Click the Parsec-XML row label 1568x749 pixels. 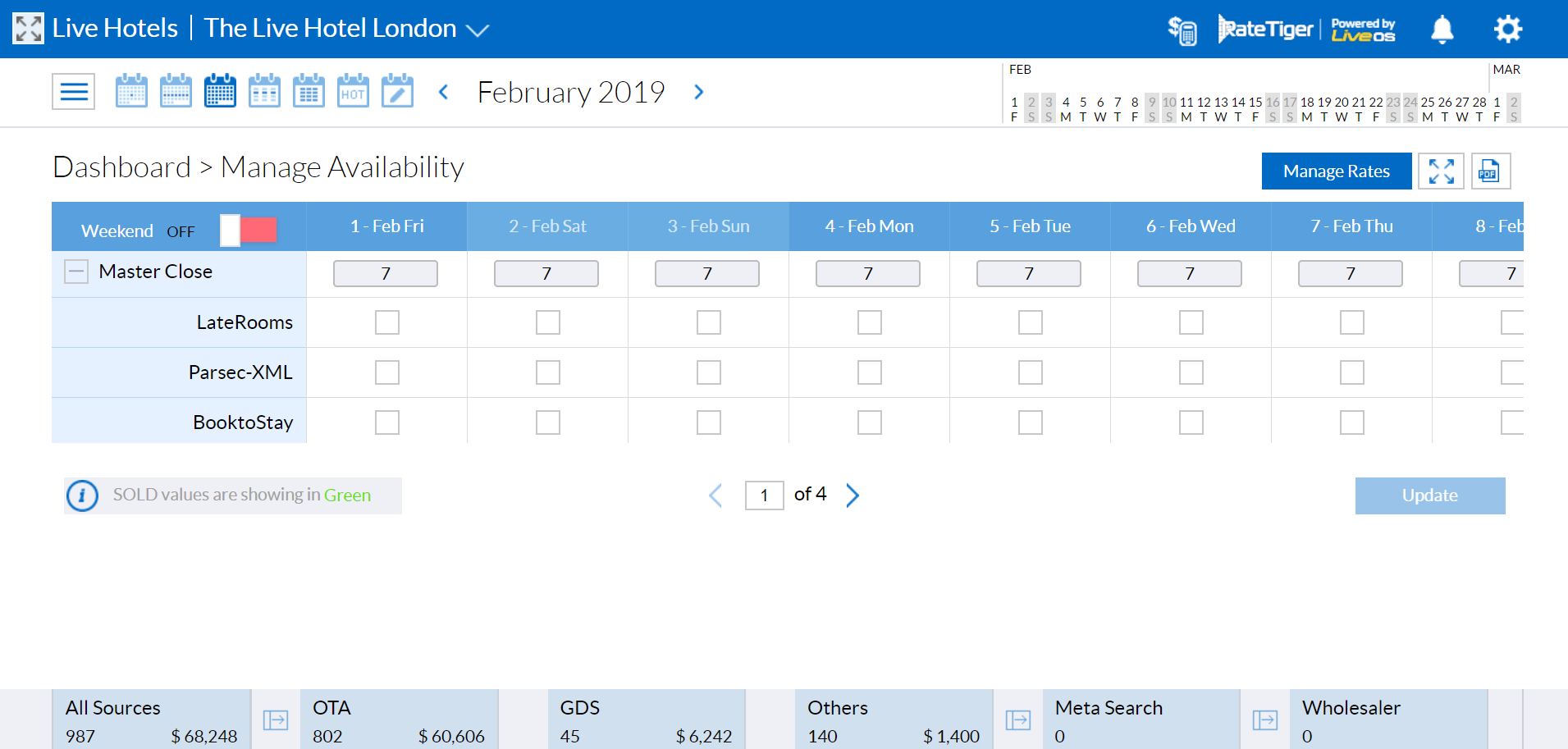[240, 372]
